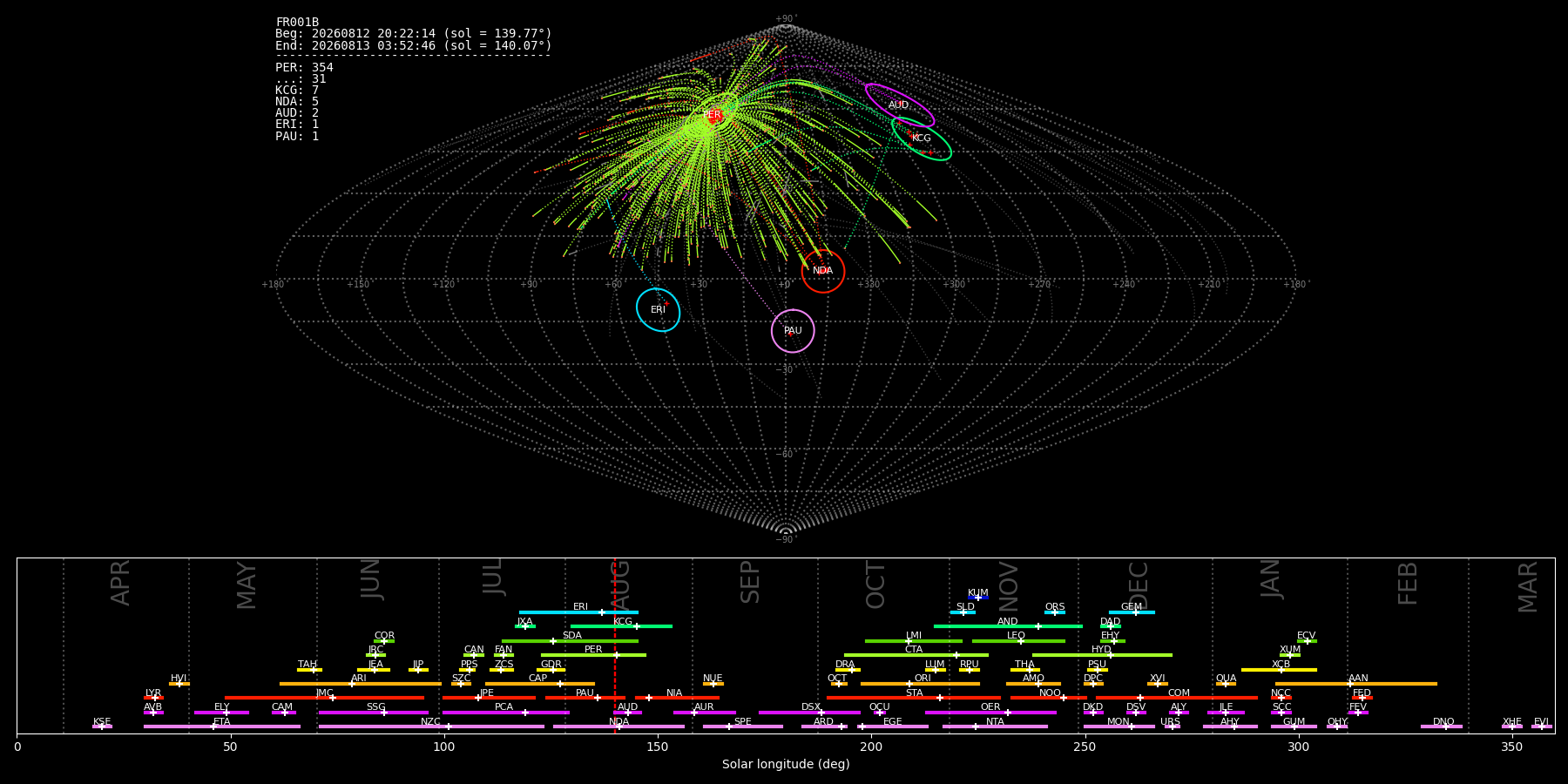This screenshot has height=784, width=1568.
Task: Click the red NDA radiant circle
Action: pyautogui.click(x=823, y=271)
